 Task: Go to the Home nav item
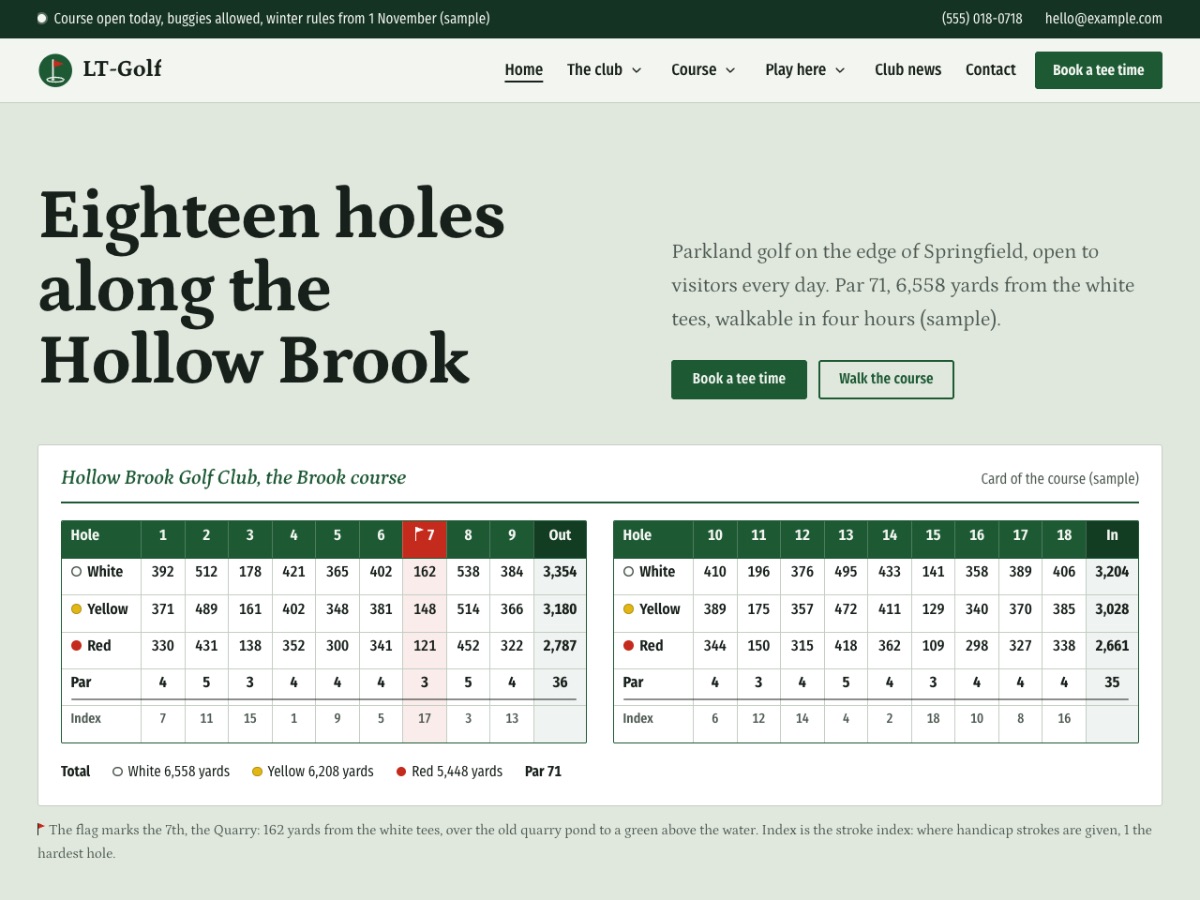coord(524,70)
